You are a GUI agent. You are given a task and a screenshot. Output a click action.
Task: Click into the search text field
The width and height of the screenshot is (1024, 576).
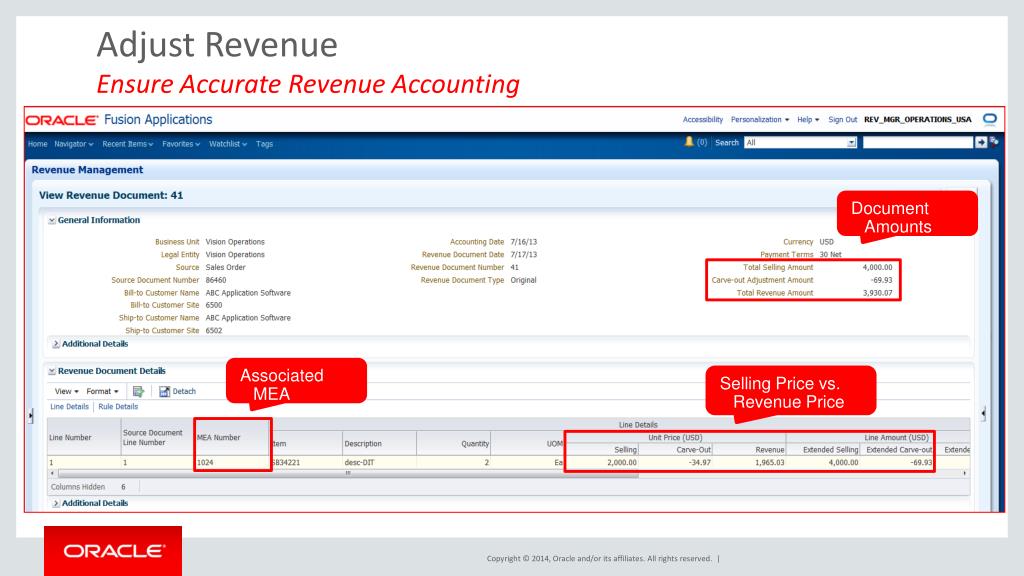[918, 142]
